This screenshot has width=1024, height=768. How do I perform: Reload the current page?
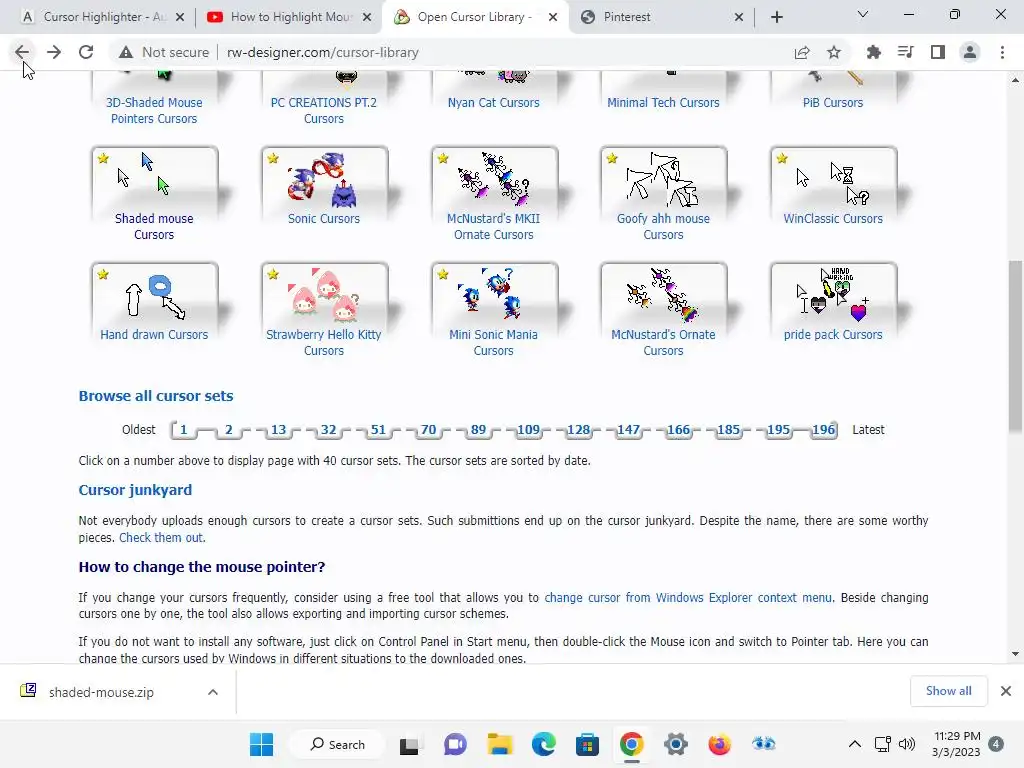pos(86,52)
